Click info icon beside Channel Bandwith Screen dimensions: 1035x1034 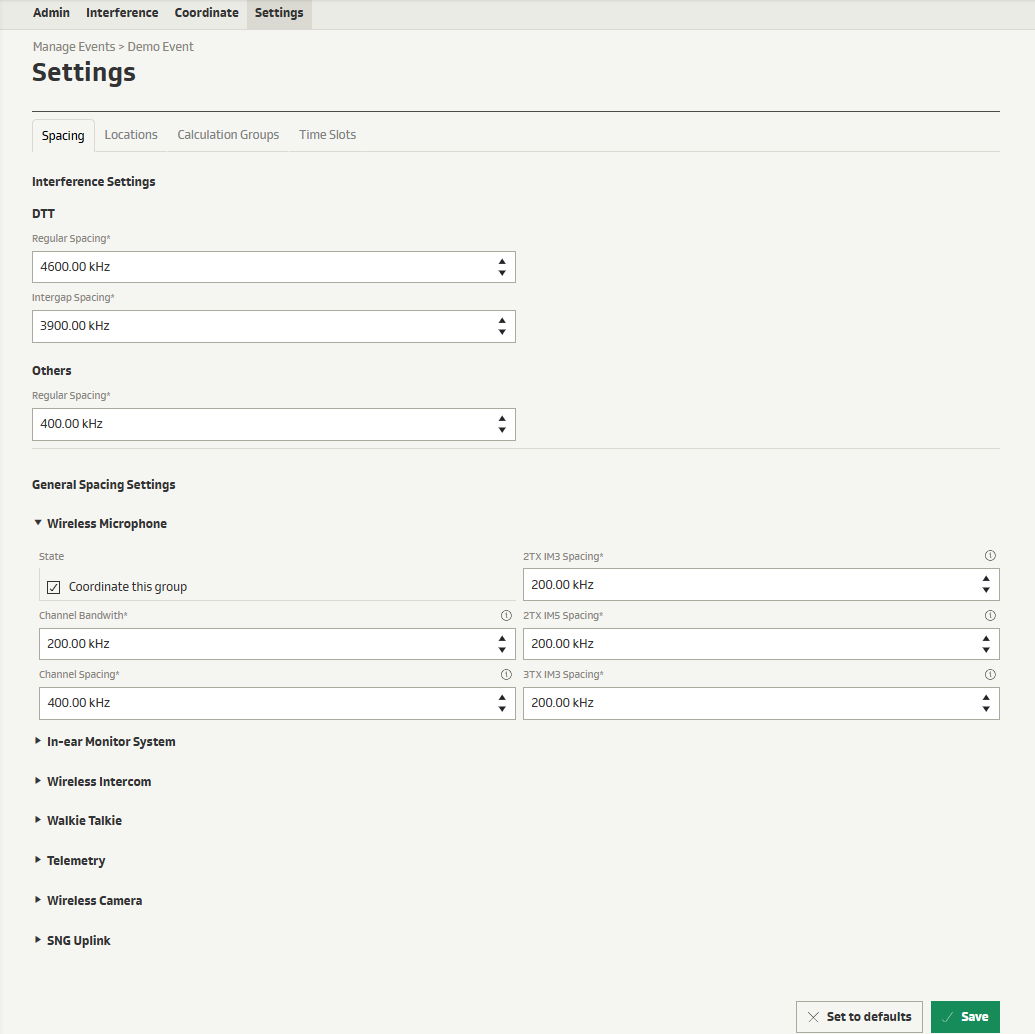(x=506, y=615)
